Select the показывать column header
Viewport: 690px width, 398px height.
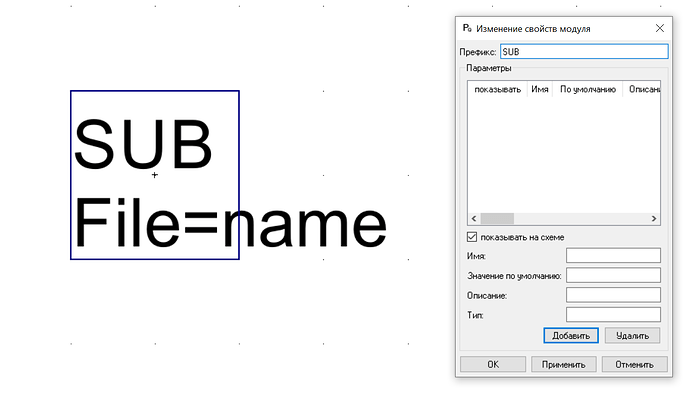(497, 89)
